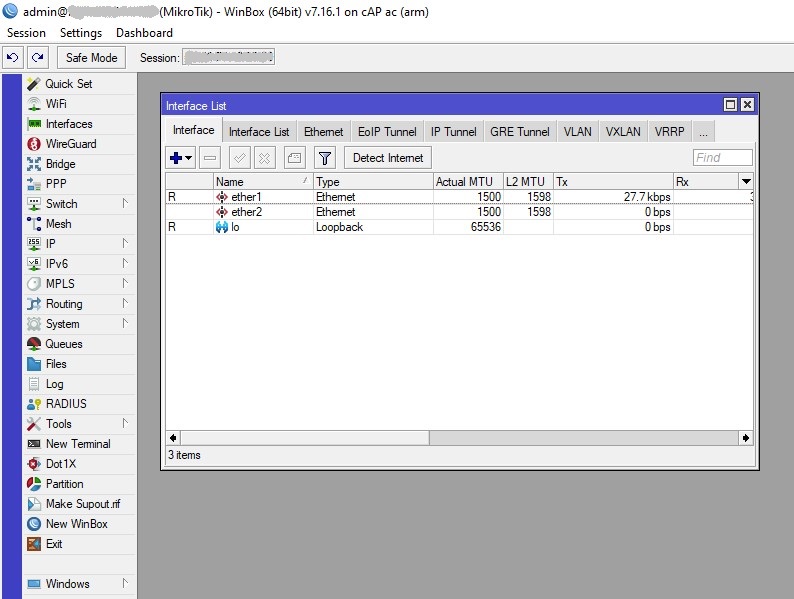
Task: Open the Bridge section
Action: (x=80, y=164)
